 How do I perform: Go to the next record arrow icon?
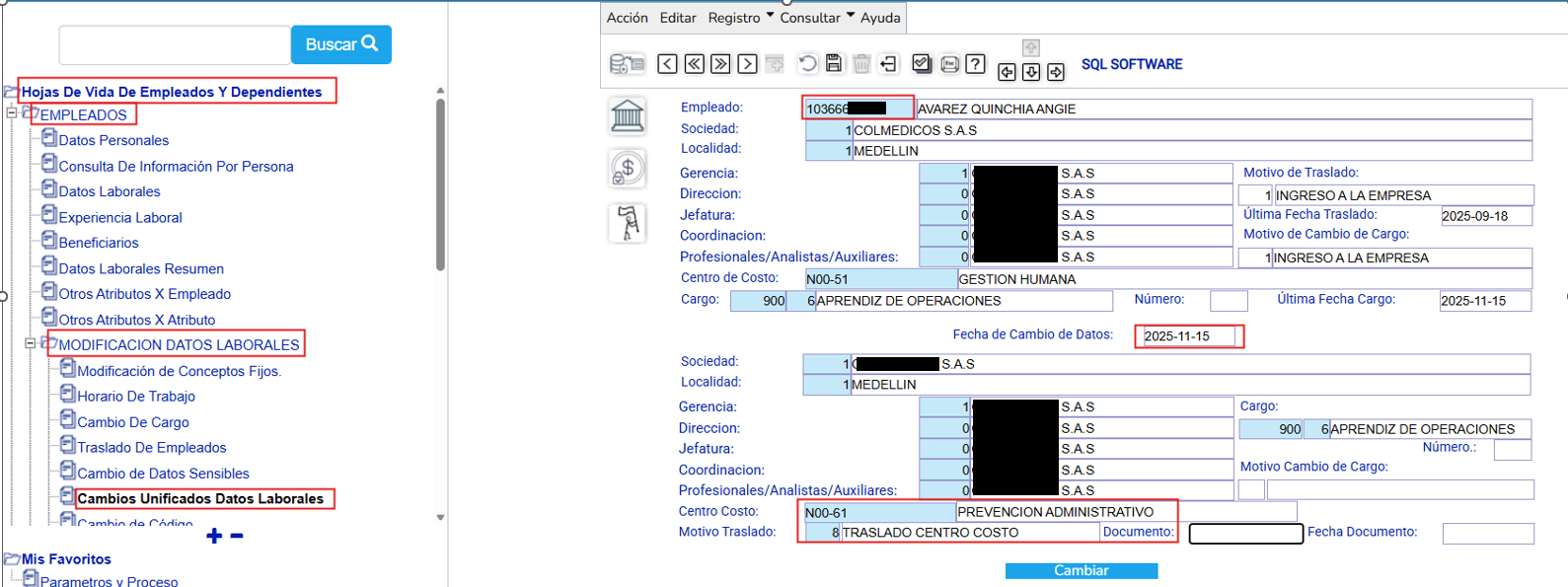coord(748,64)
